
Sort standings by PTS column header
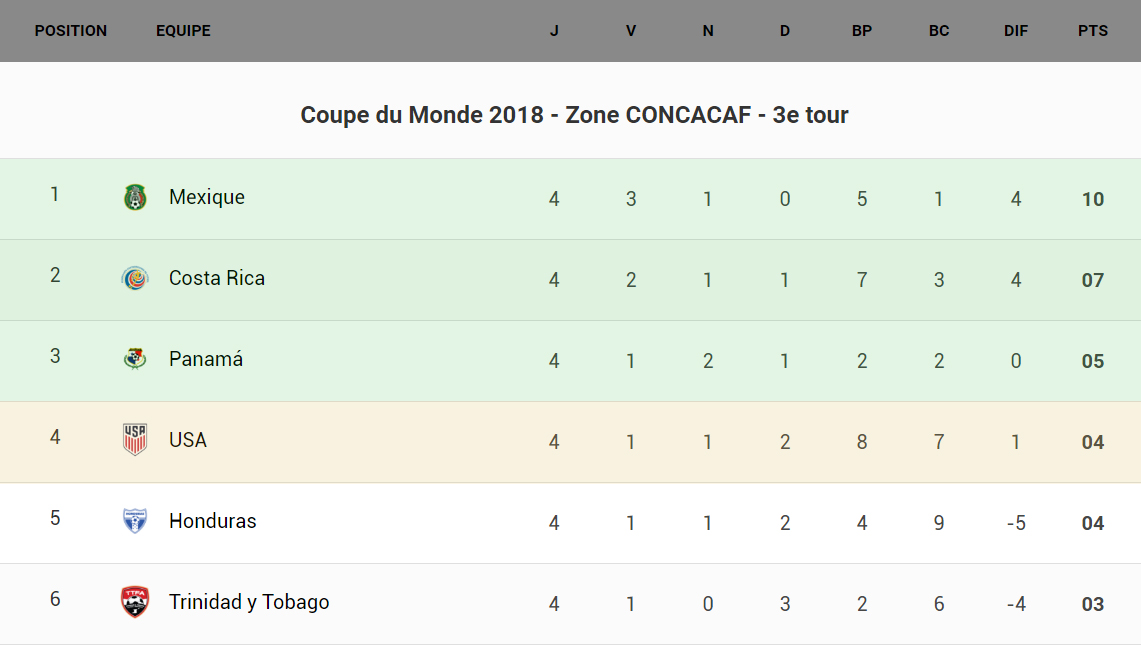(1093, 31)
